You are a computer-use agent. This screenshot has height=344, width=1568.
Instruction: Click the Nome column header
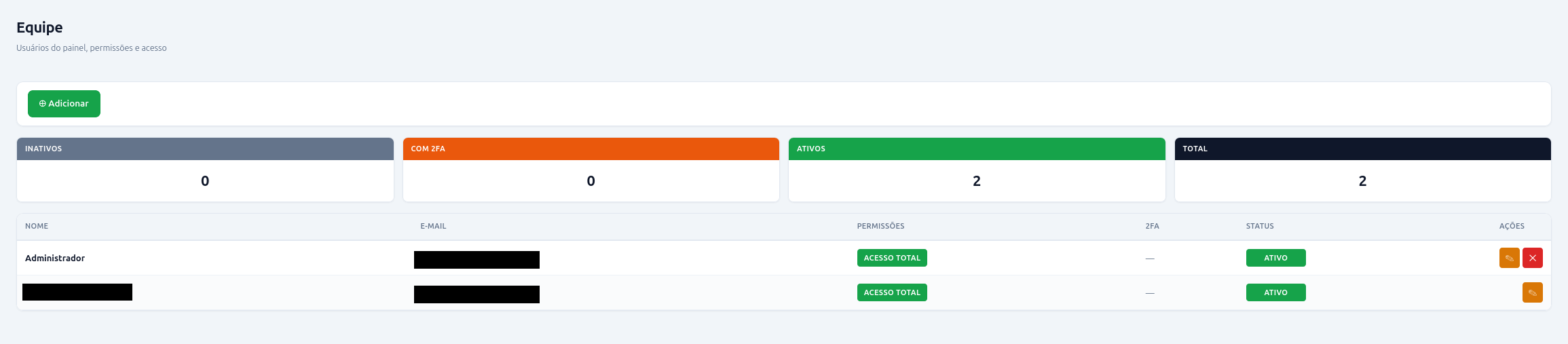pos(37,226)
